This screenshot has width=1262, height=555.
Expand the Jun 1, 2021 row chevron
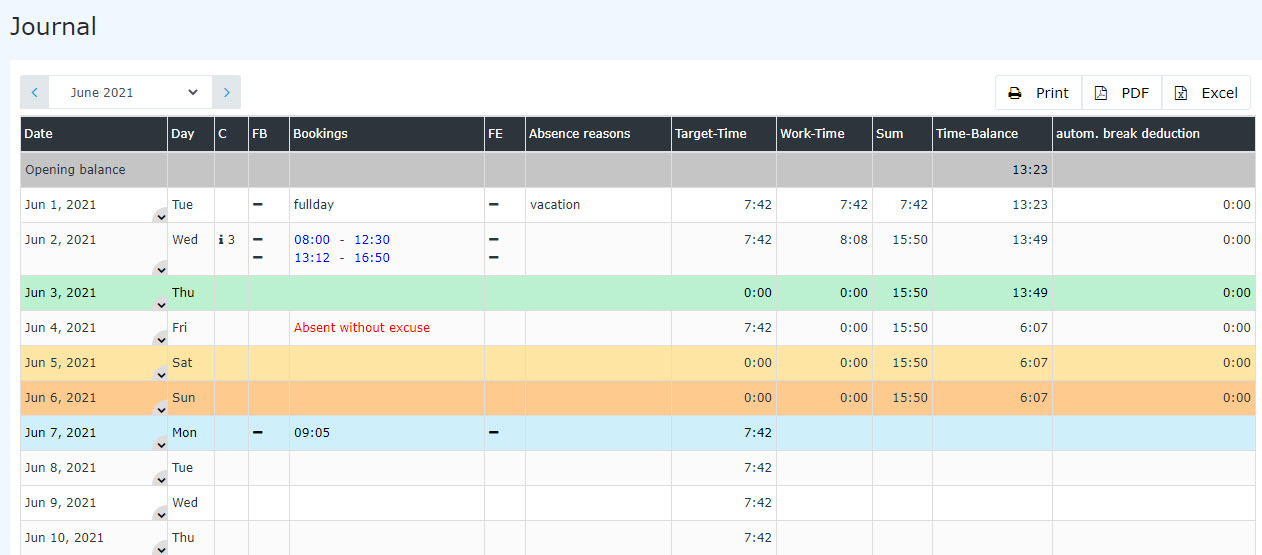click(x=160, y=216)
